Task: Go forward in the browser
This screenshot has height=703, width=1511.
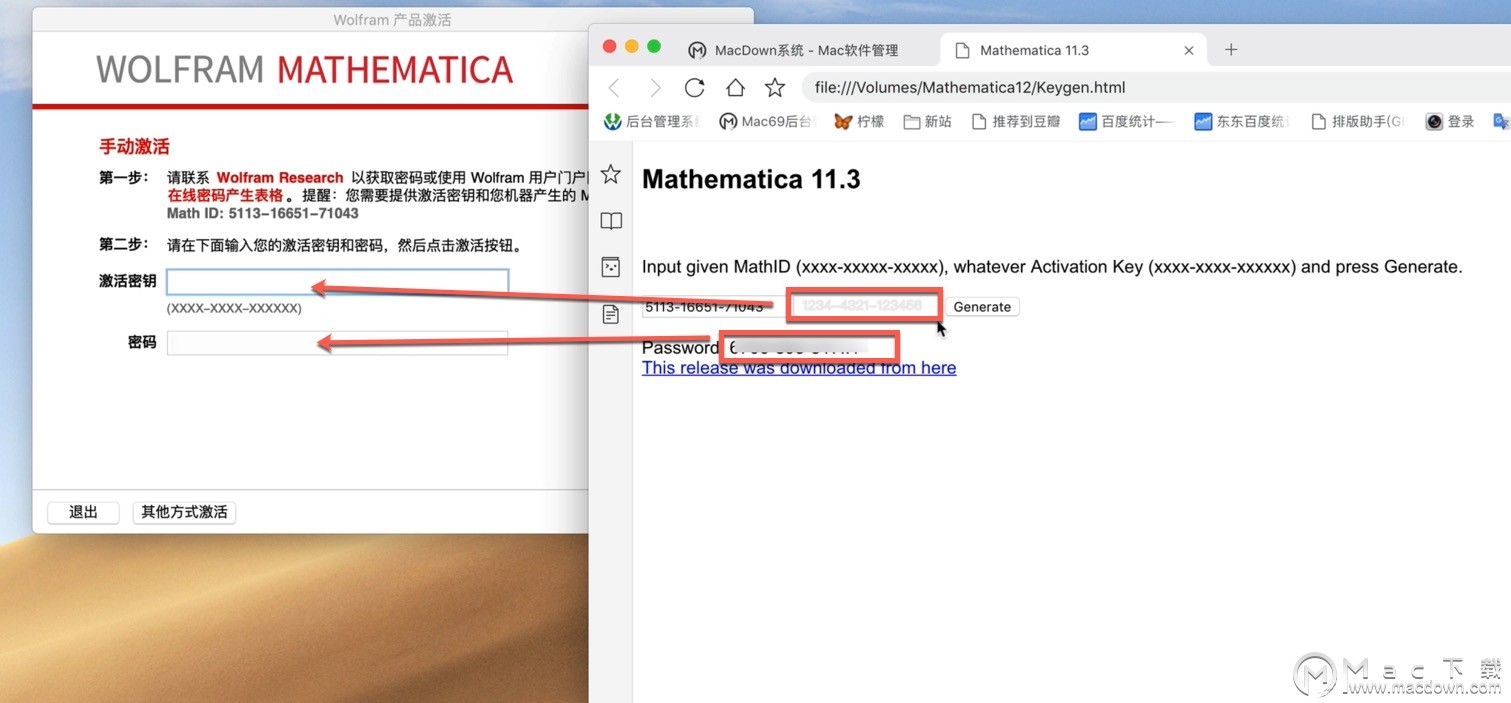Action: [655, 88]
